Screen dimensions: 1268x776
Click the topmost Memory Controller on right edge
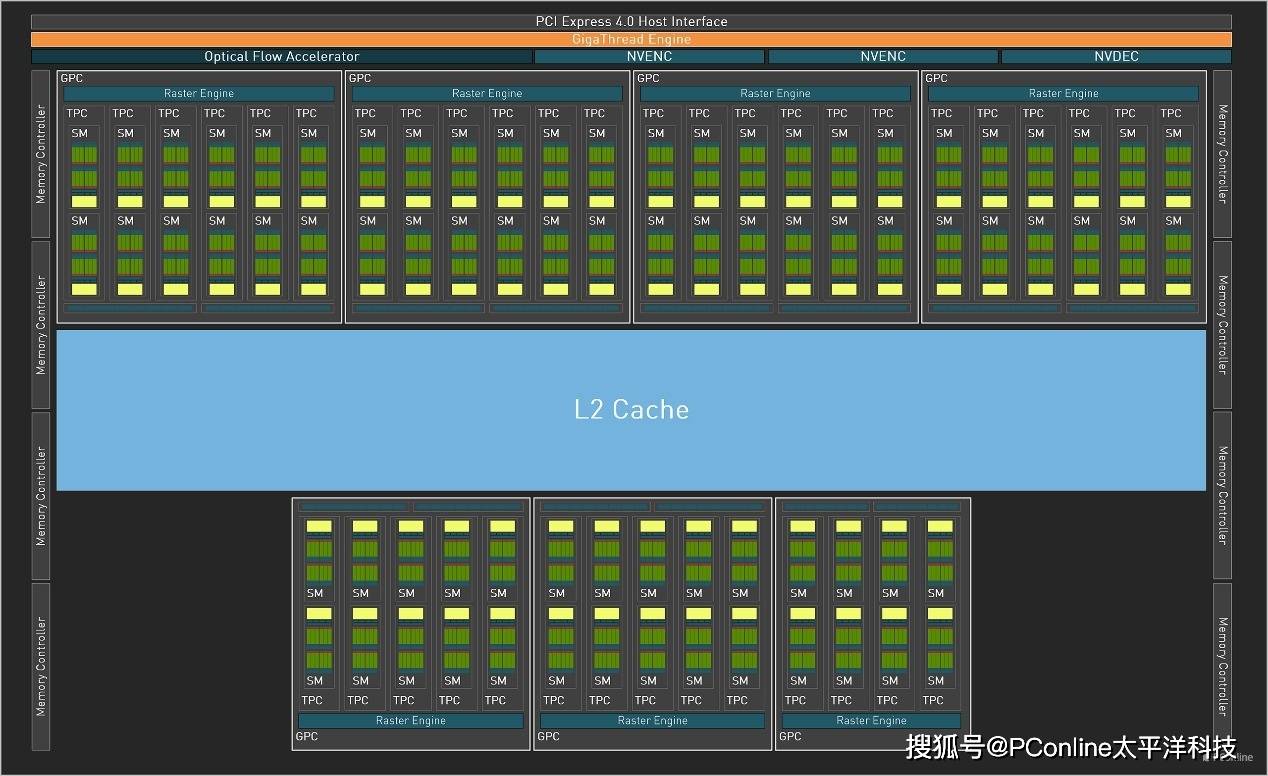point(1222,153)
